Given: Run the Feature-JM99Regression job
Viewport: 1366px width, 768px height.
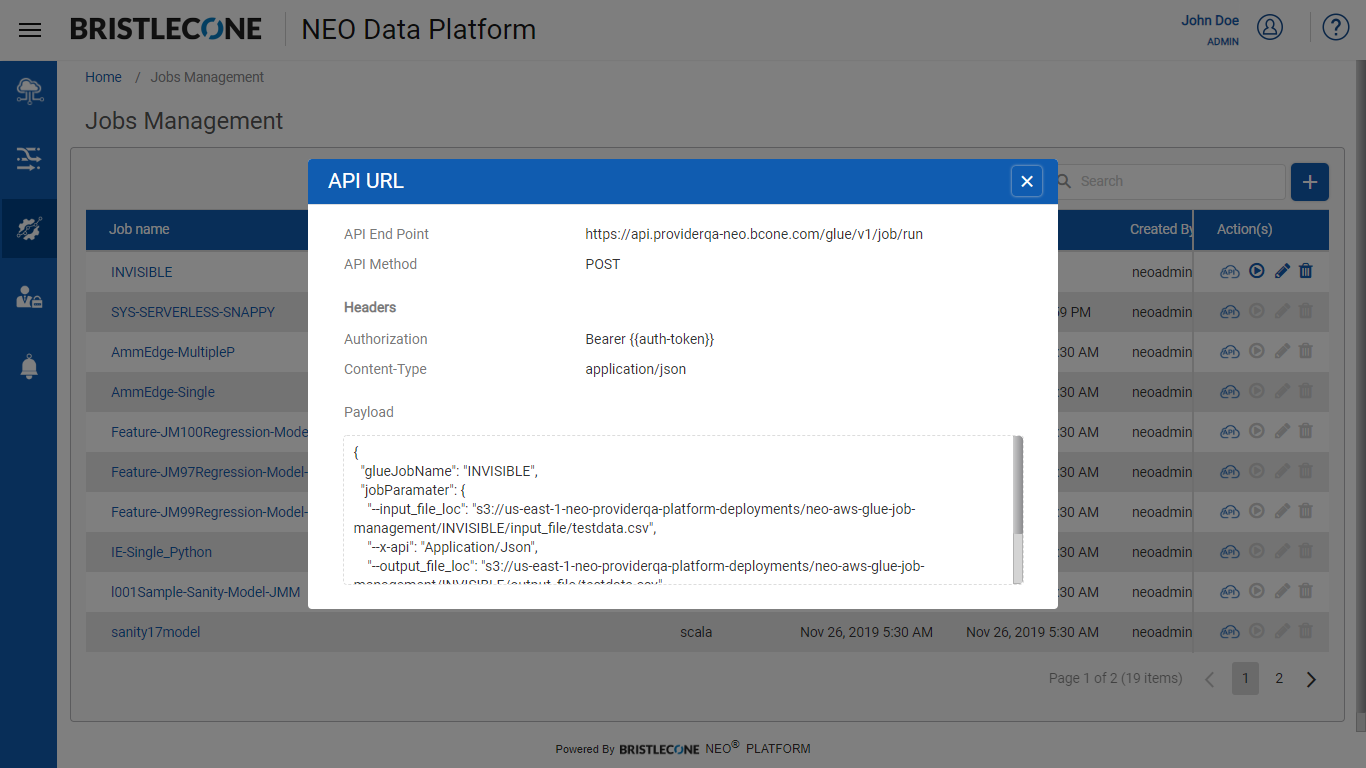Looking at the screenshot, I should [x=1257, y=511].
